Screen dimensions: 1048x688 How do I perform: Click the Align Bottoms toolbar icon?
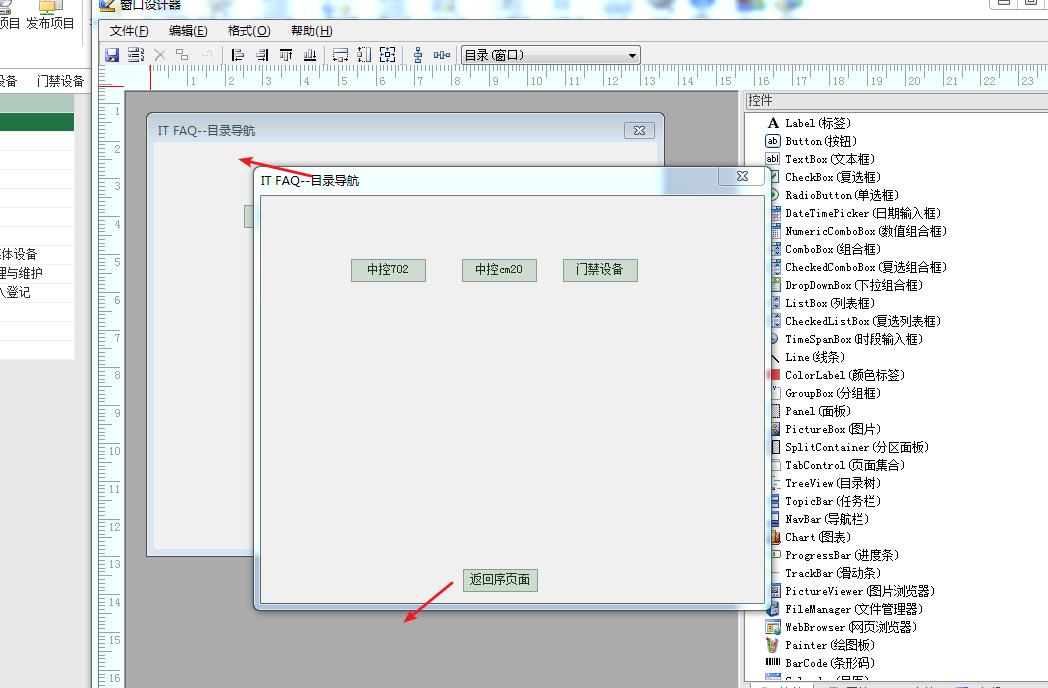310,55
